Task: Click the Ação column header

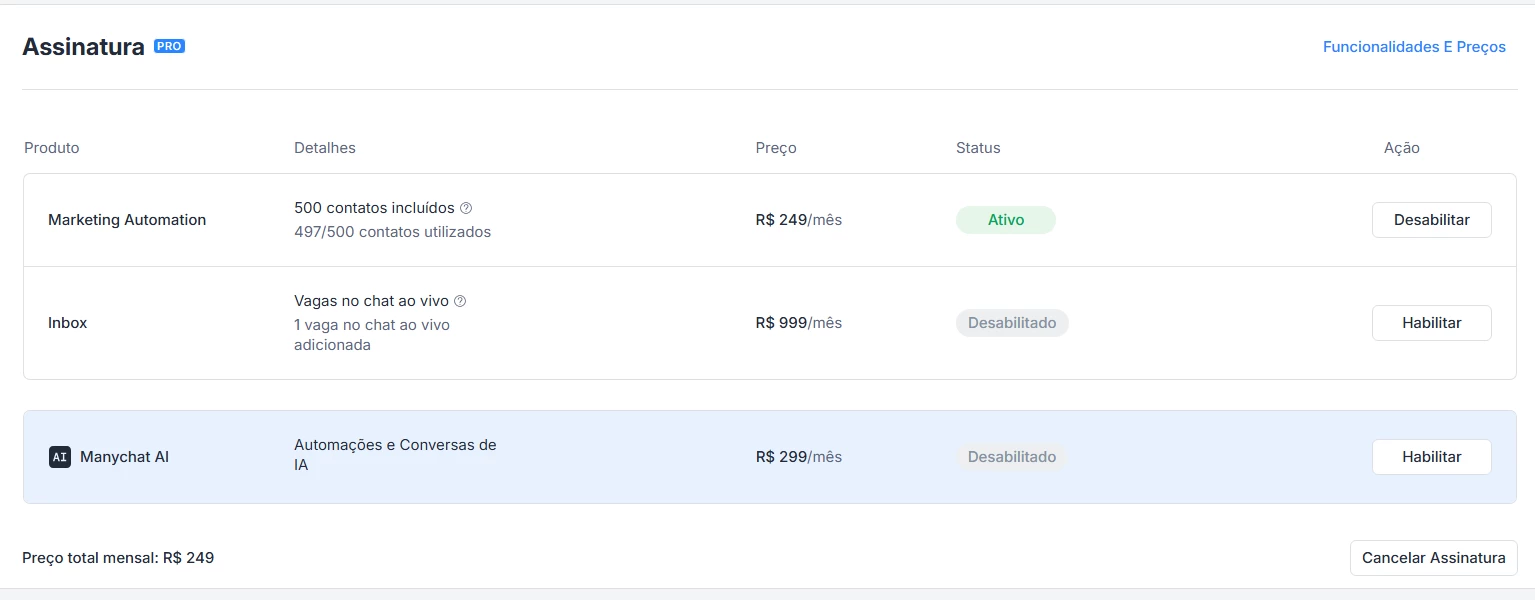Action: 1402,148
